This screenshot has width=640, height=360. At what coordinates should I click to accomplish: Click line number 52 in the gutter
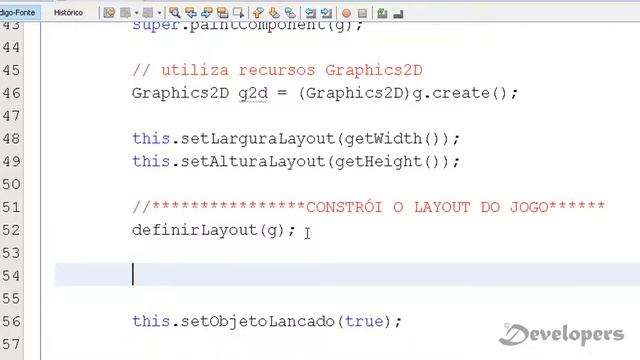click(11, 231)
